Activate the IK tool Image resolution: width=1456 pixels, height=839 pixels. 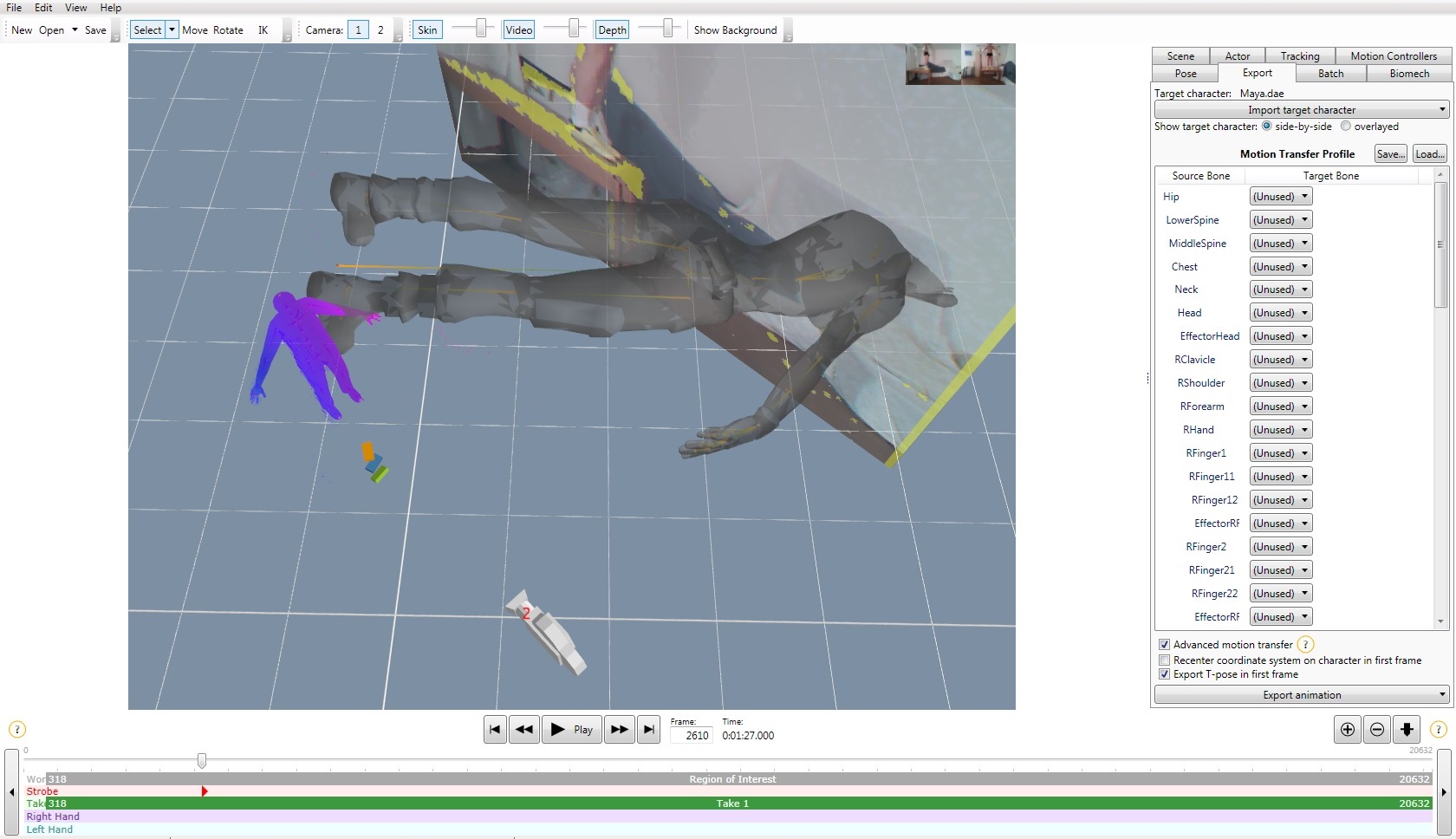click(263, 29)
